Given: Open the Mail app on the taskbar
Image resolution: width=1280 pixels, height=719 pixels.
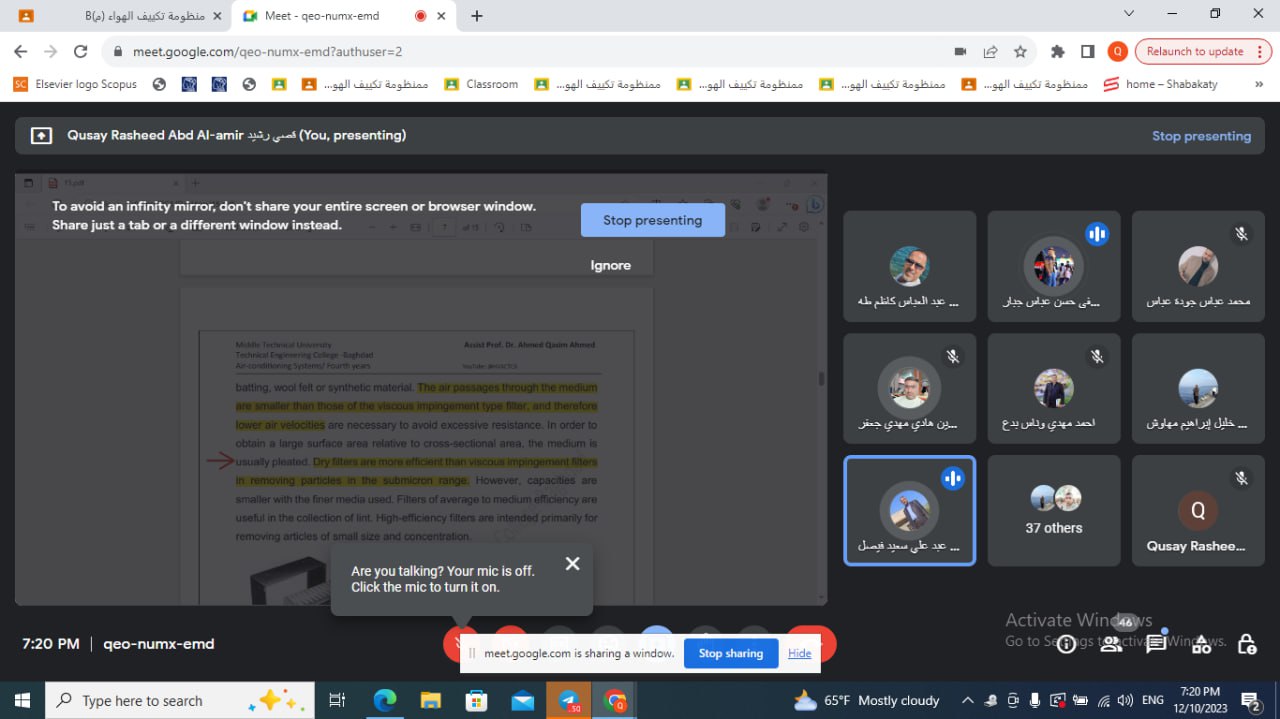Looking at the screenshot, I should (523, 700).
